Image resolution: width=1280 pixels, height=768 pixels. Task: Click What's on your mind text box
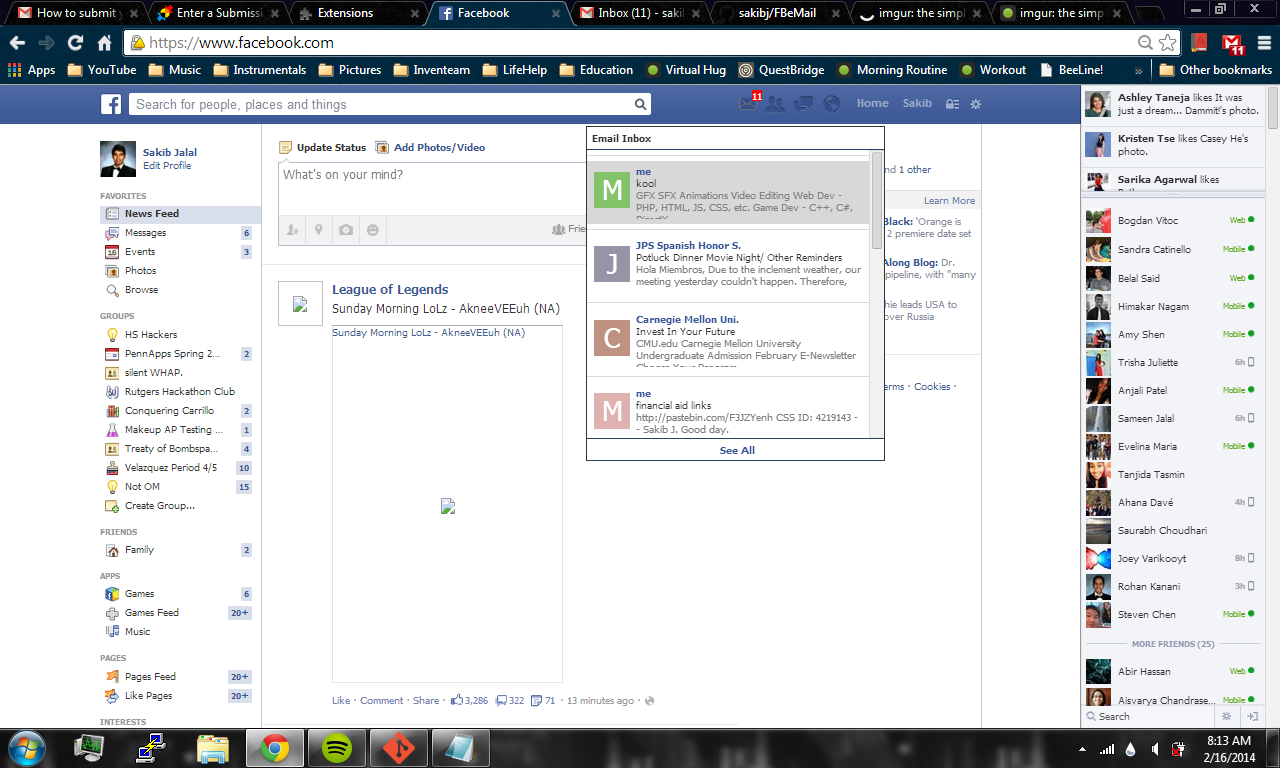(432, 188)
